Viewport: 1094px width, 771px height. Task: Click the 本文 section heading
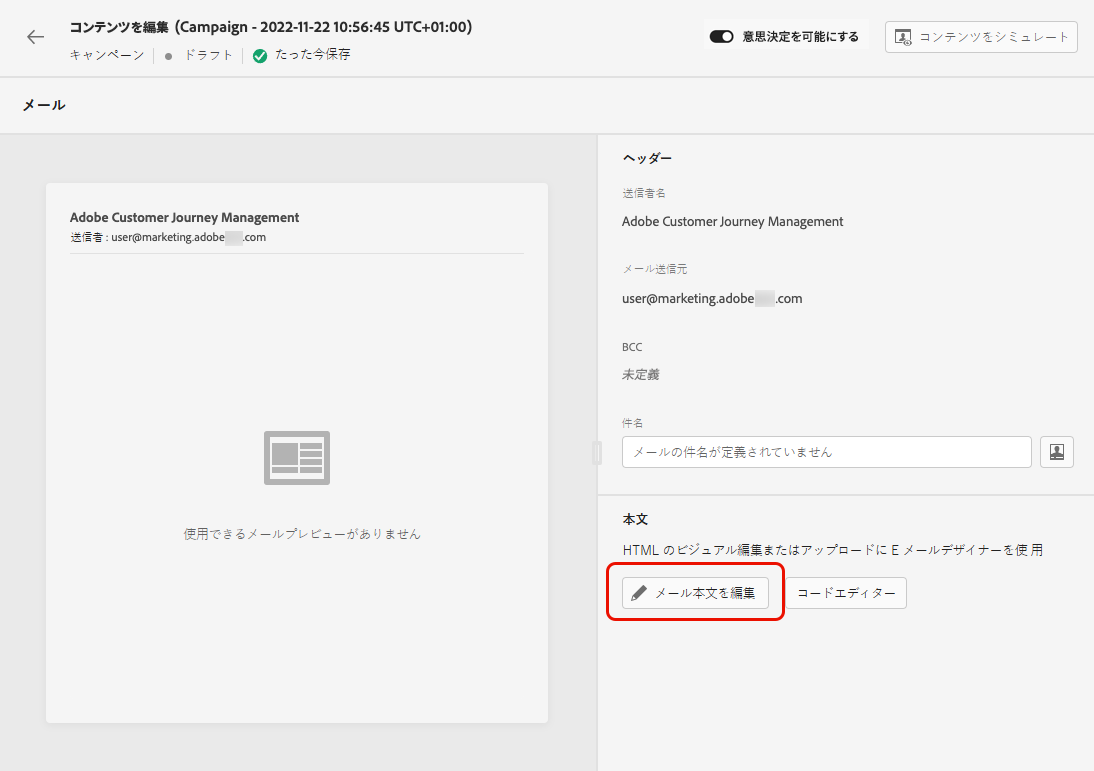point(635,520)
